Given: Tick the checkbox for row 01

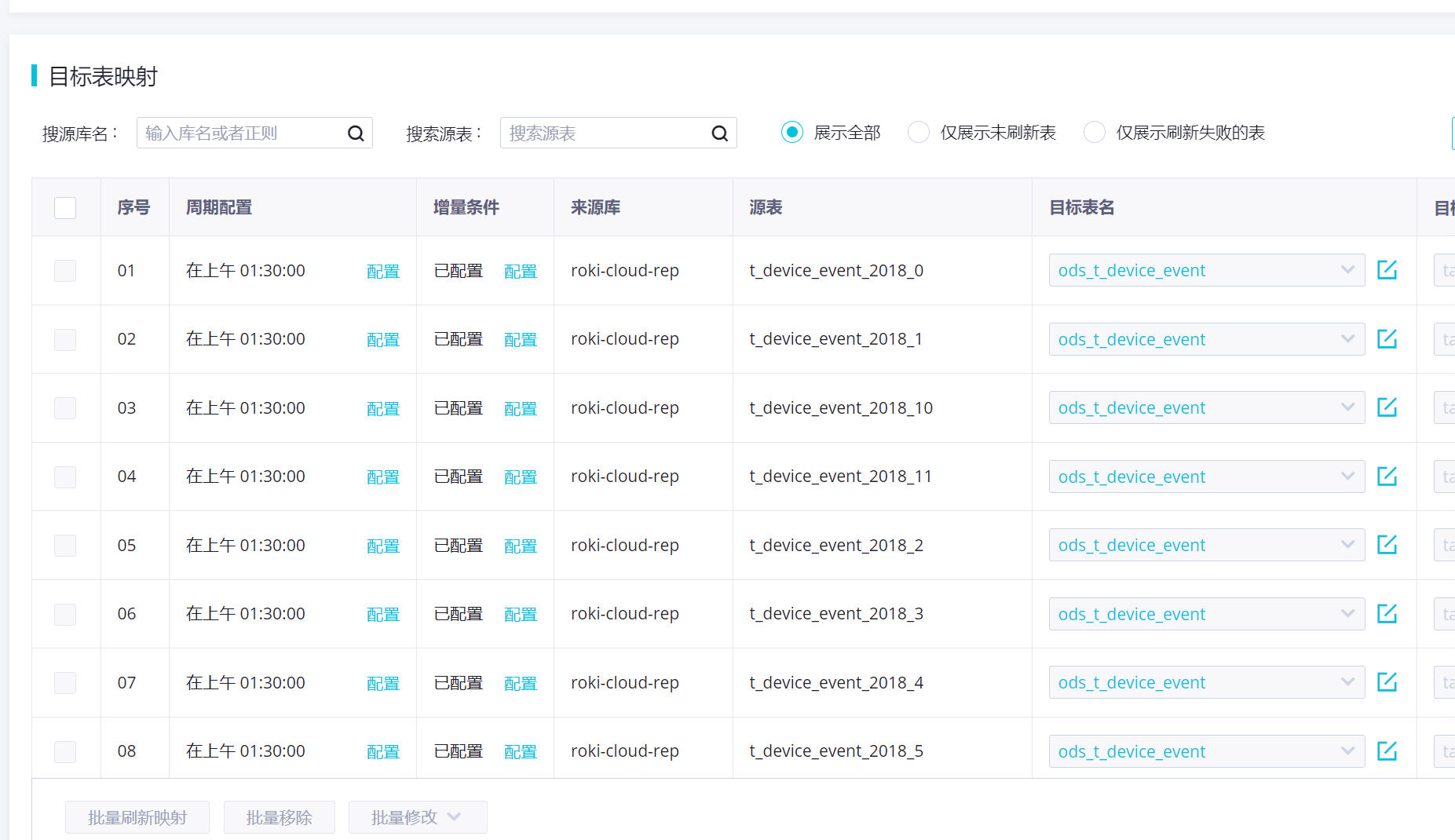Looking at the screenshot, I should pos(65,271).
